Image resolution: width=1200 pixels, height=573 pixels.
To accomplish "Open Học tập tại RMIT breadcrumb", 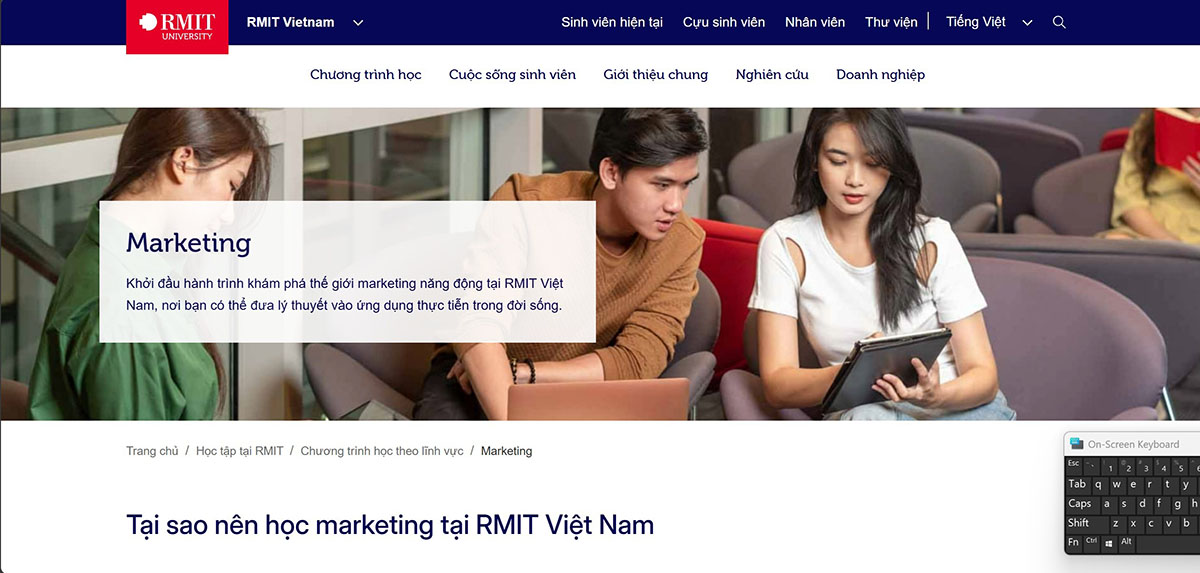I will tap(240, 451).
